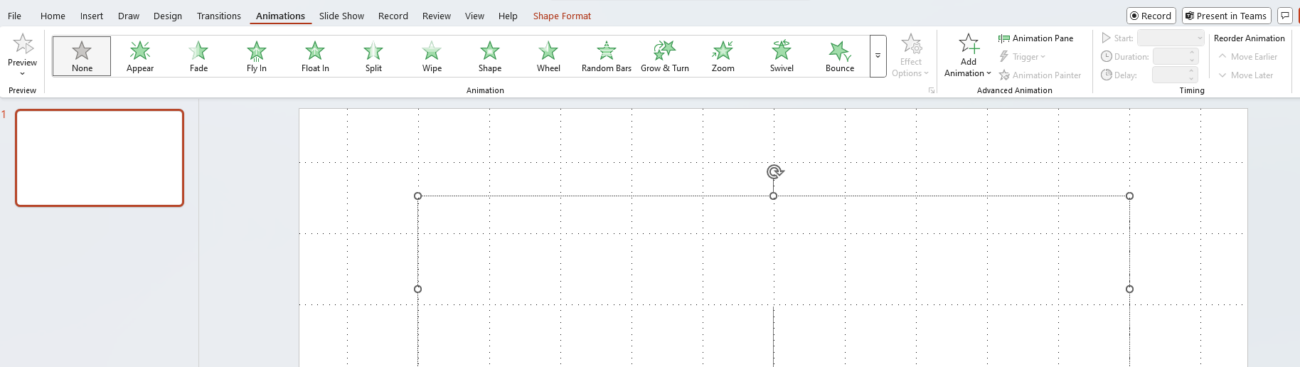This screenshot has height=367, width=1300.
Task: Open the comments icon button
Action: click(1285, 16)
